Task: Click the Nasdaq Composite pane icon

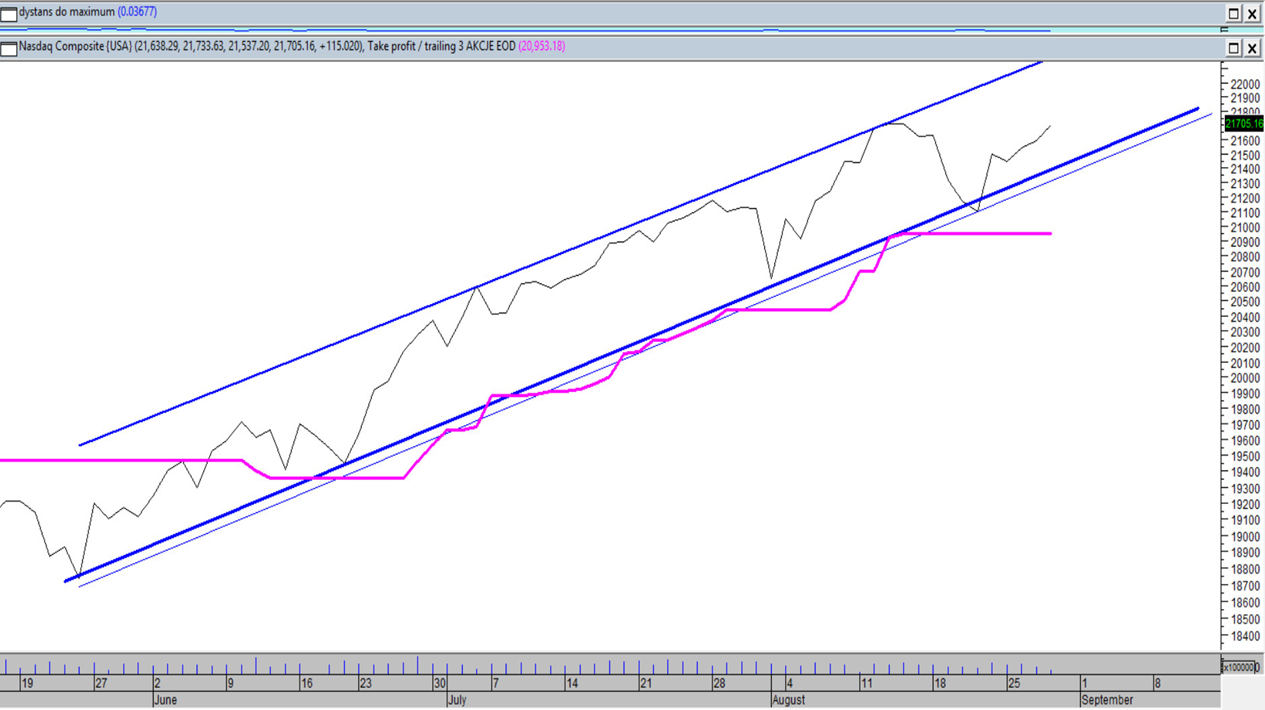Action: coord(9,48)
